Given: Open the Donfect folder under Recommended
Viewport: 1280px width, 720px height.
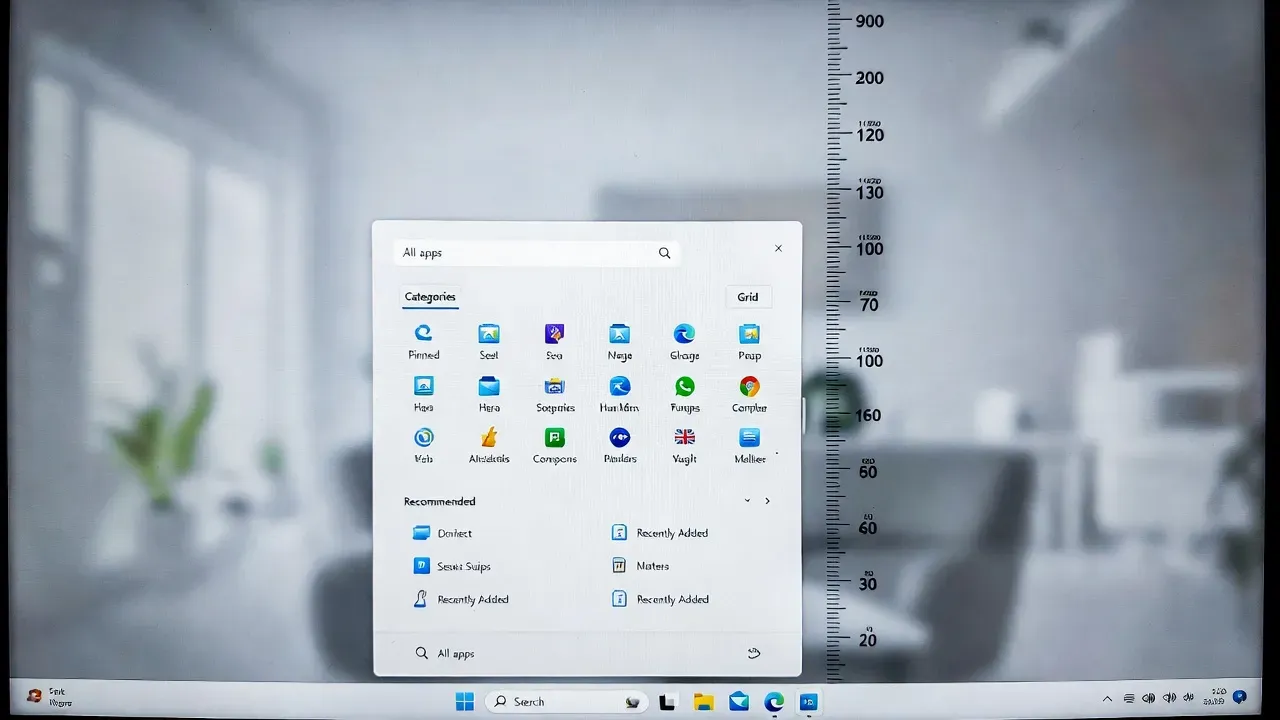Looking at the screenshot, I should pyautogui.click(x=443, y=533).
